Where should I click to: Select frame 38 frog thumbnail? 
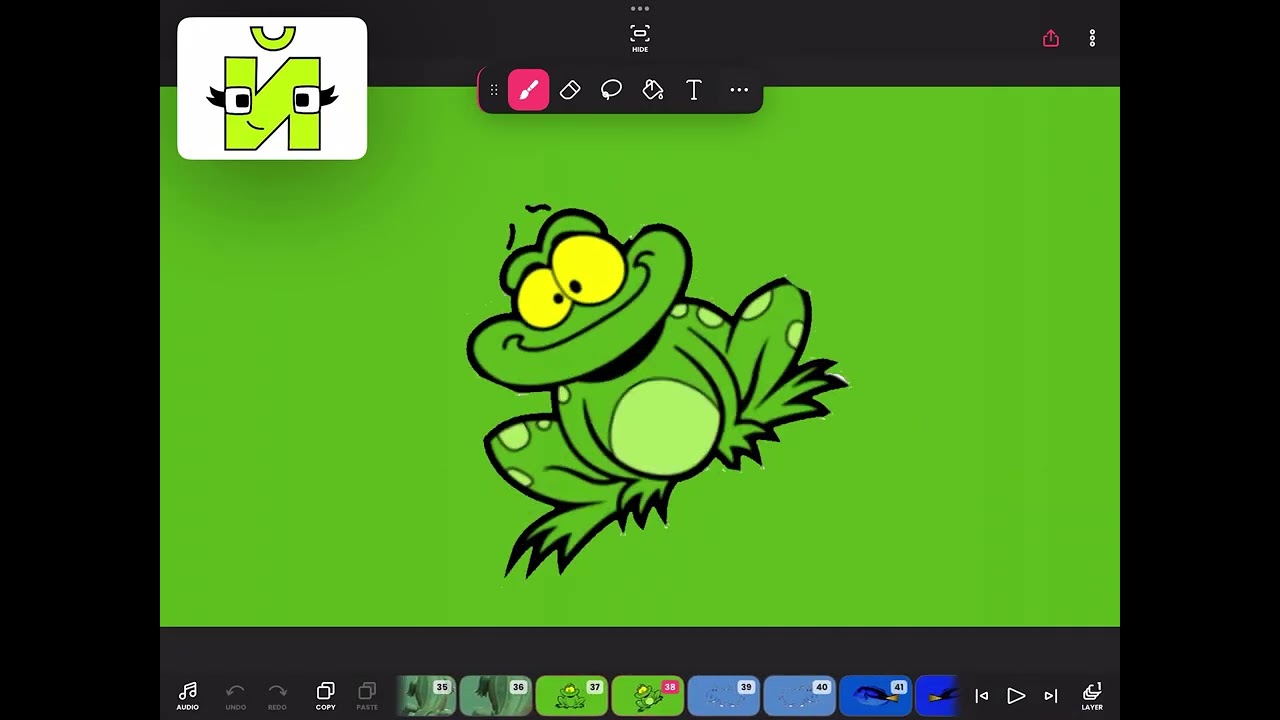tap(648, 696)
